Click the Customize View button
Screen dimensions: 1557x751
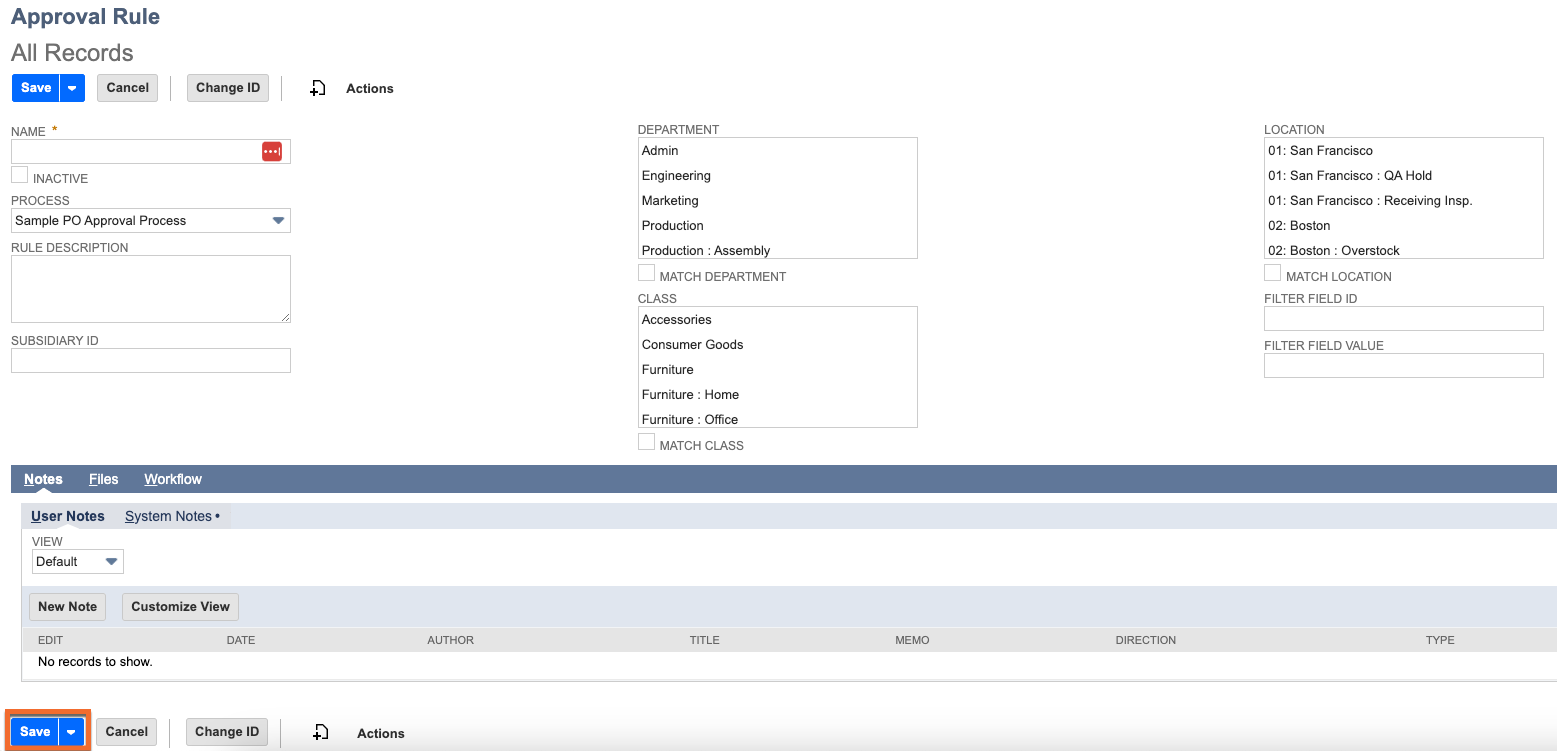[x=180, y=606]
